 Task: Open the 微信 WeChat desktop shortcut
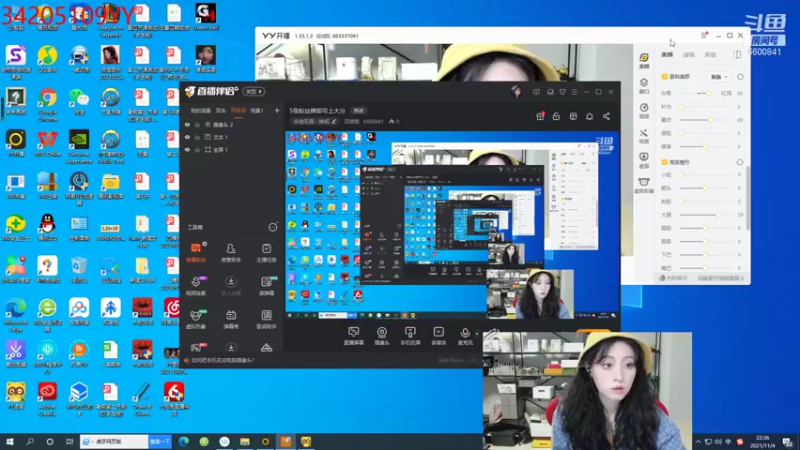(79, 102)
